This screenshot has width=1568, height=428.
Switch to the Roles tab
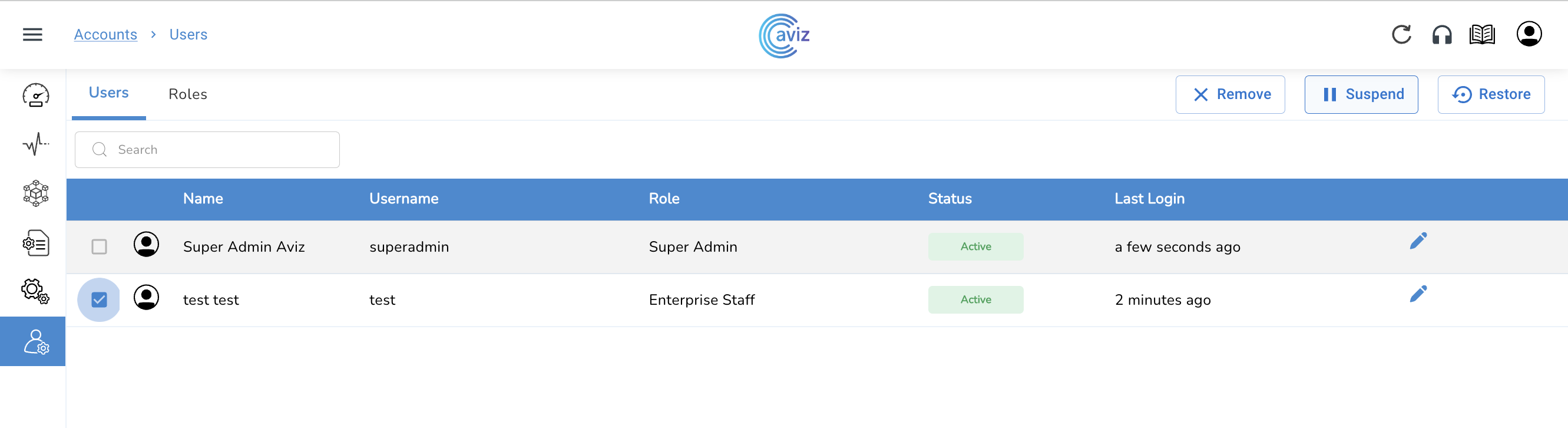coord(187,94)
